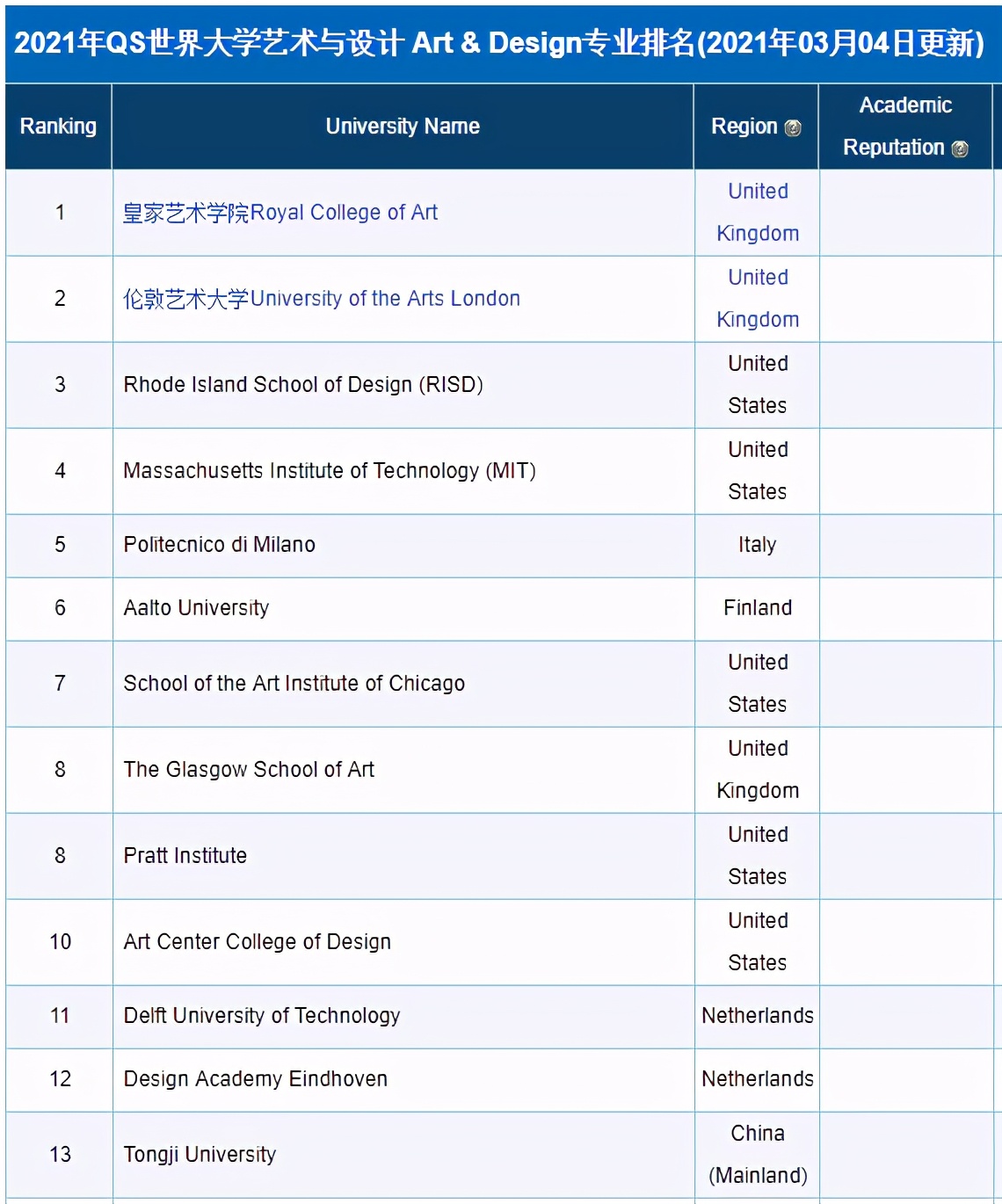Click rank 2 beside University of the Arts London
Screen dimensions: 1002x1204
(x=60, y=299)
